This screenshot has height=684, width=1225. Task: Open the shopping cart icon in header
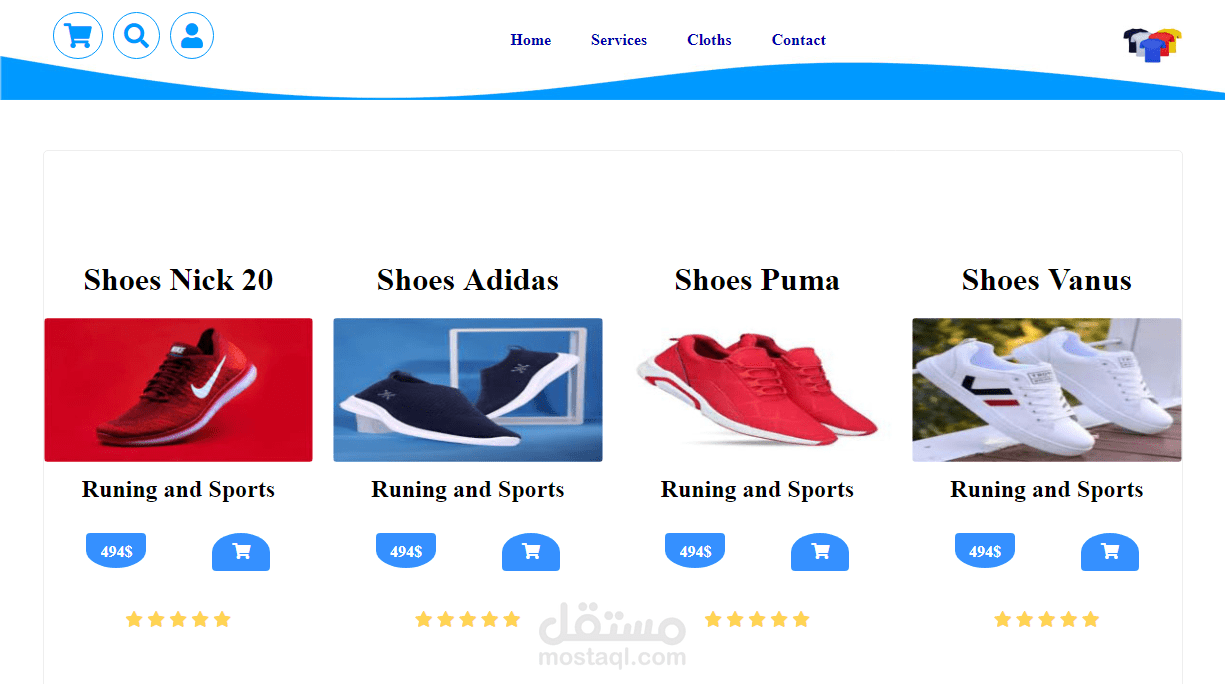point(78,36)
